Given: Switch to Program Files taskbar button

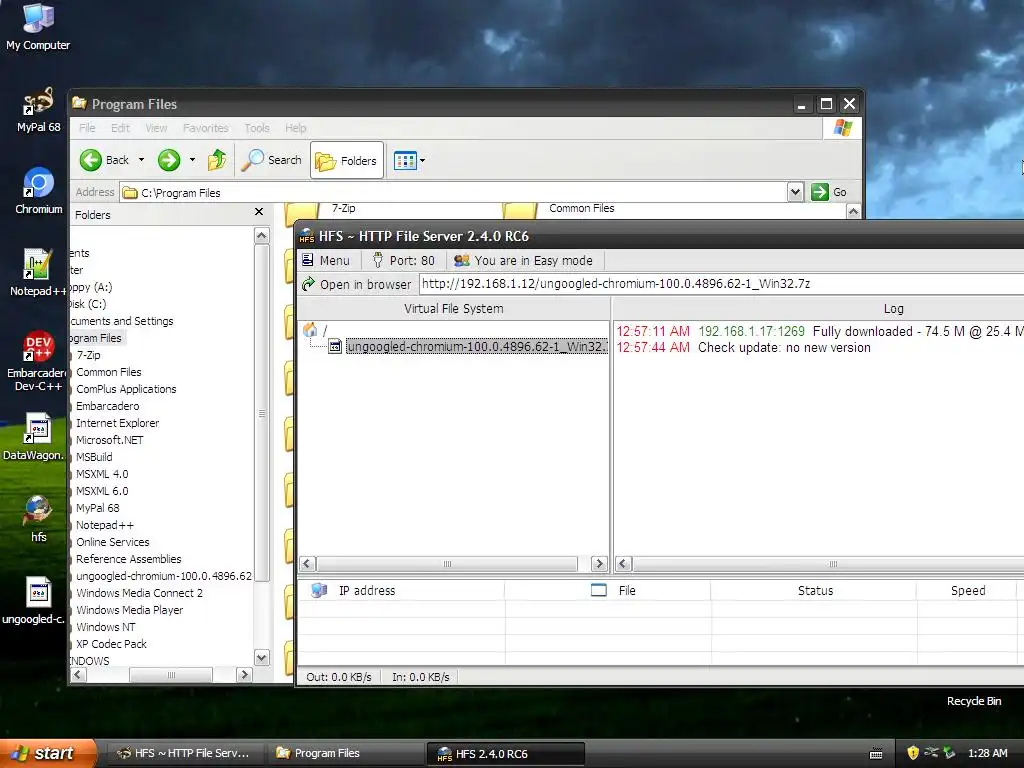Looking at the screenshot, I should (345, 753).
